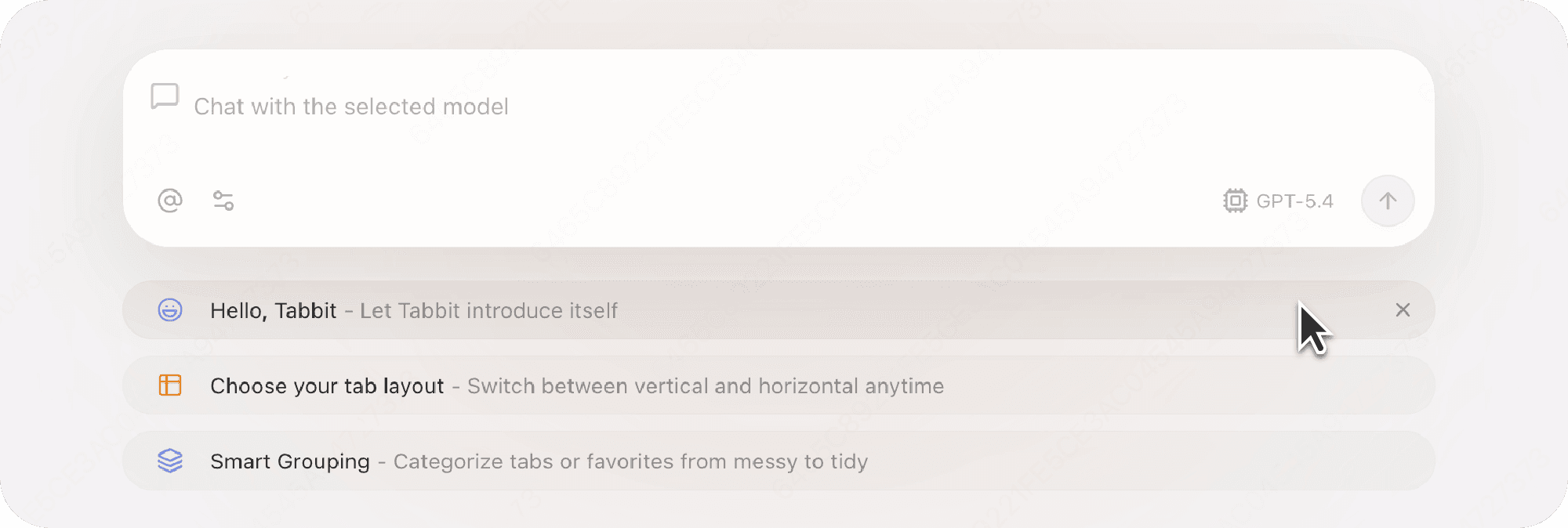Select the "Choose your tab layout" title
The height and width of the screenshot is (528, 1568).
click(x=327, y=386)
